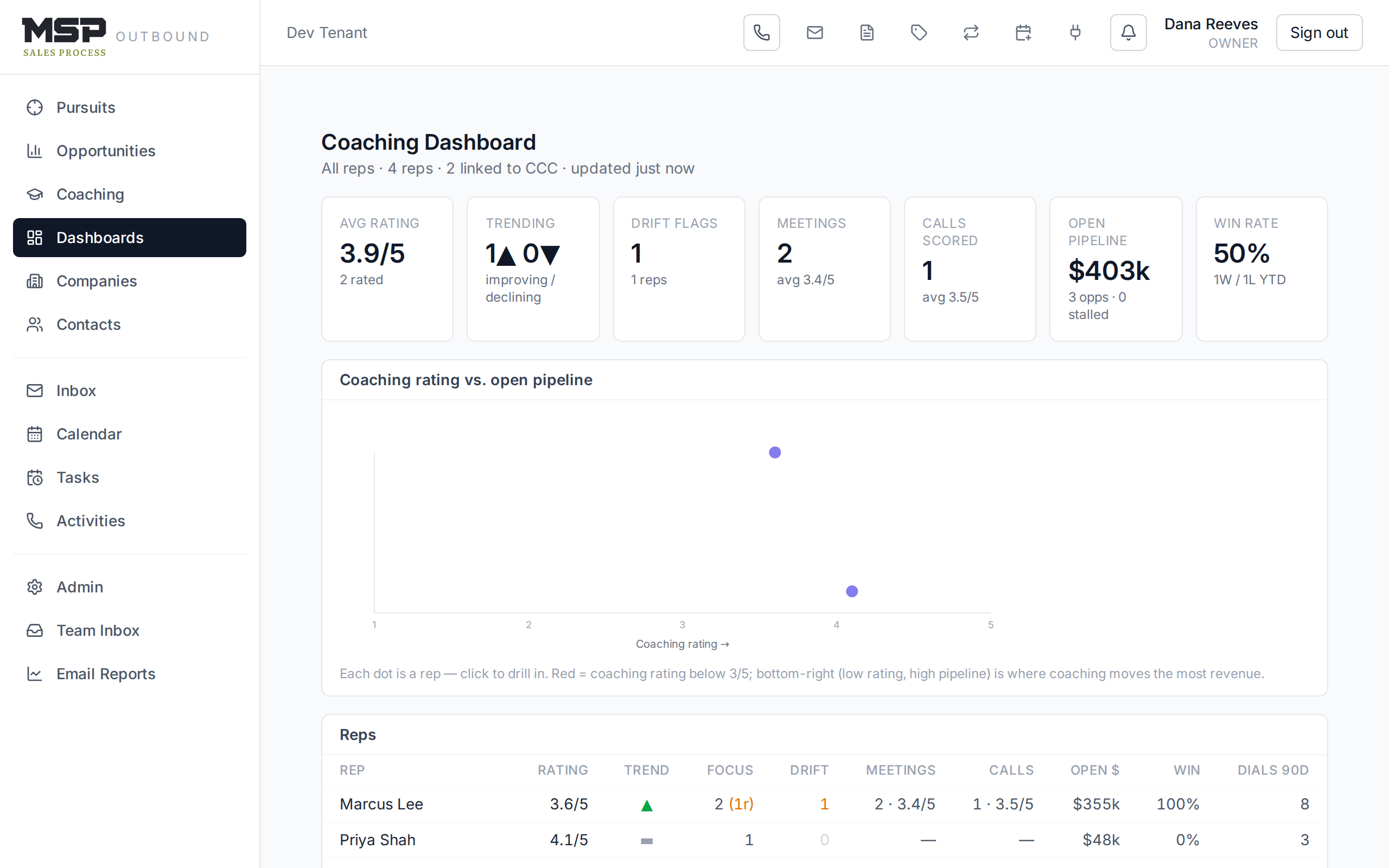Viewport: 1389px width, 868px height.
Task: Click the MSP Outbound logo
Action: tap(116, 37)
